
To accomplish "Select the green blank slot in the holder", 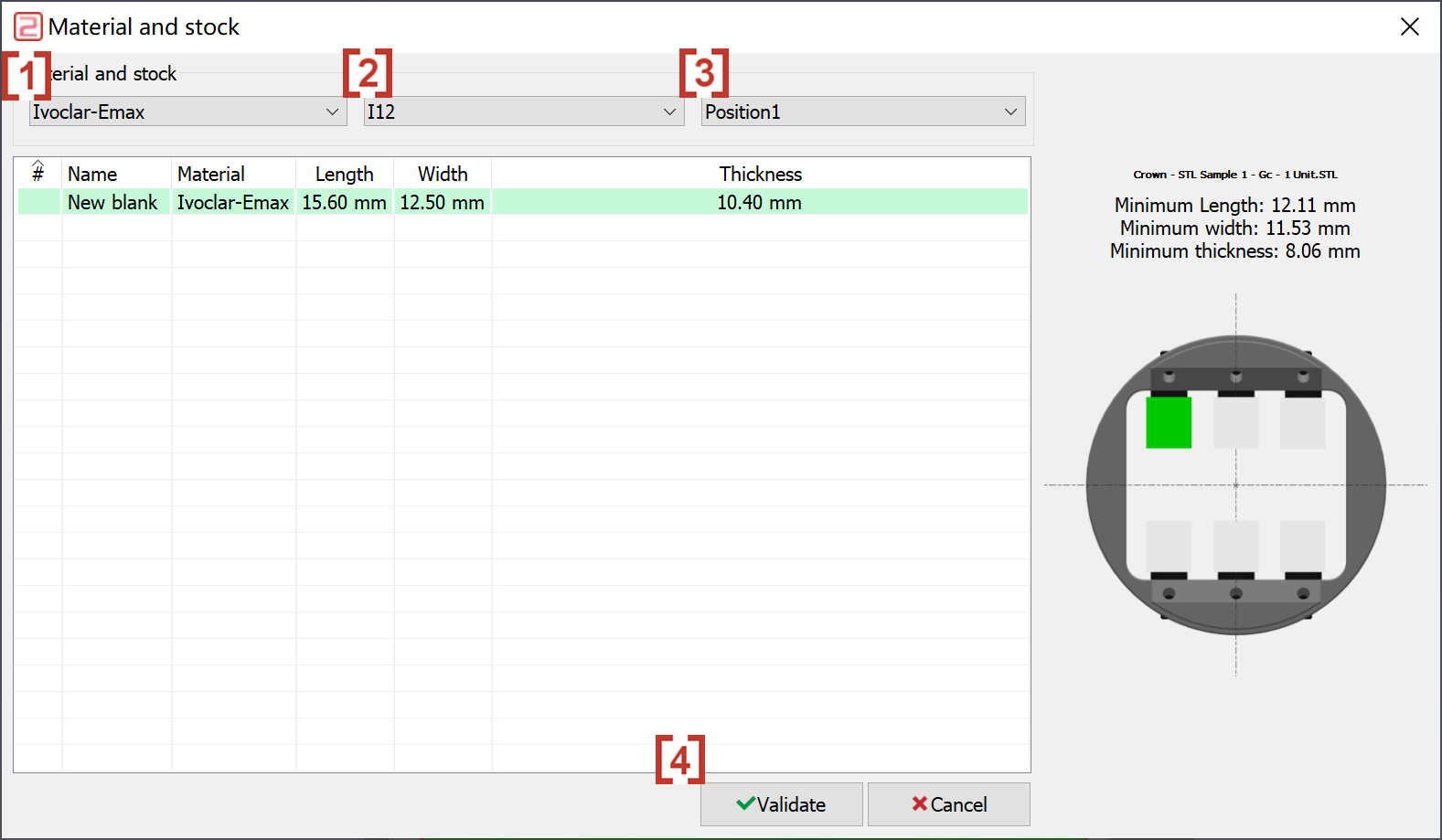I will (x=1169, y=422).
